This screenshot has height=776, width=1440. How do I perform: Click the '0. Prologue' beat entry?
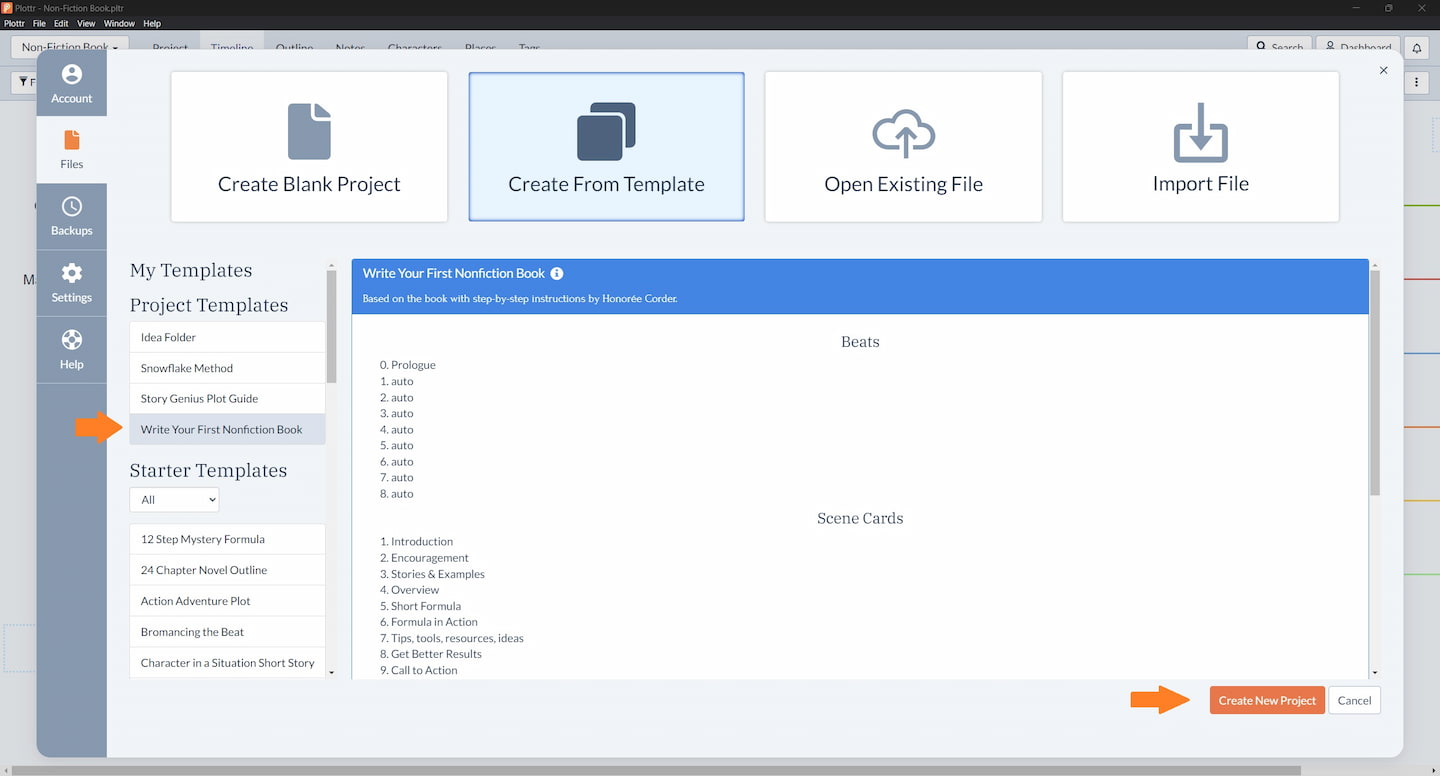pyautogui.click(x=408, y=365)
